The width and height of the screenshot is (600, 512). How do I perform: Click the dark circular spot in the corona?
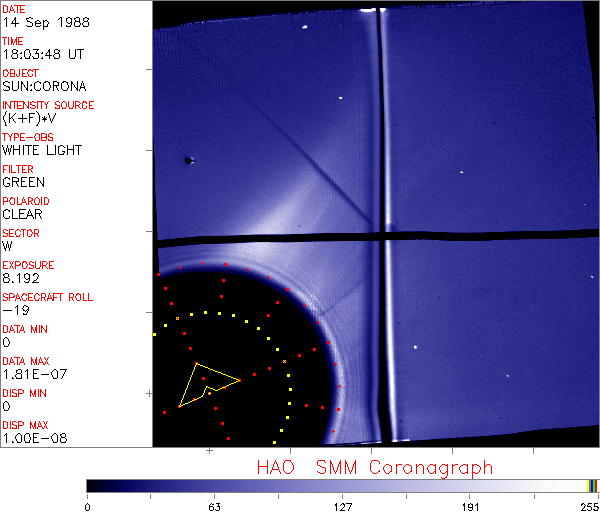pyautogui.click(x=187, y=160)
